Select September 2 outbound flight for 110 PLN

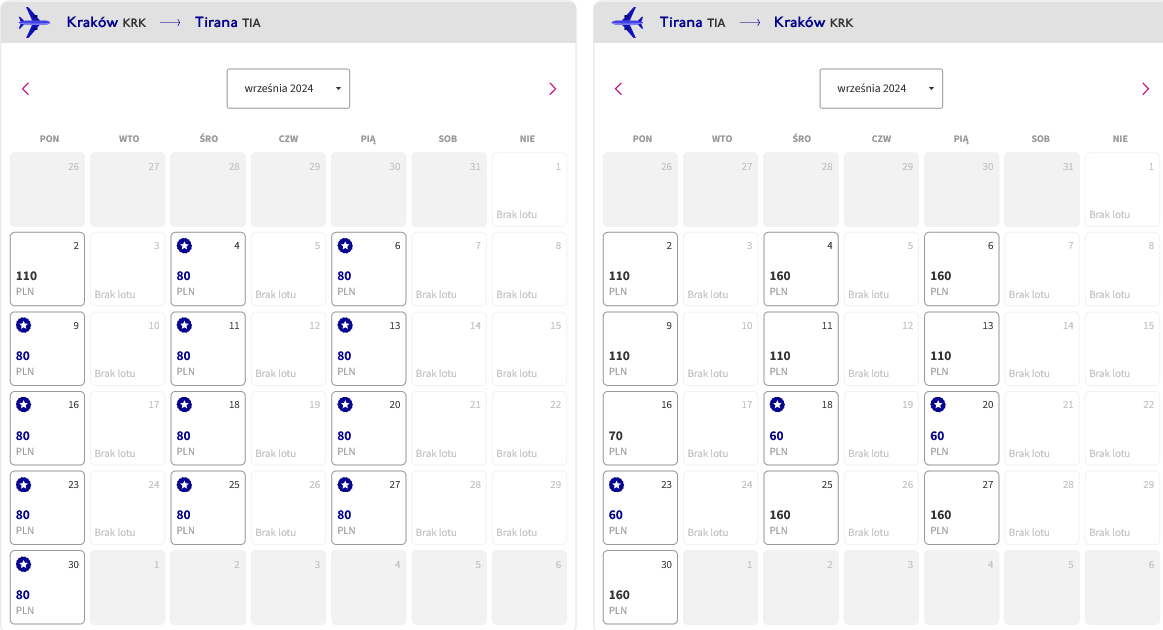[x=47, y=269]
